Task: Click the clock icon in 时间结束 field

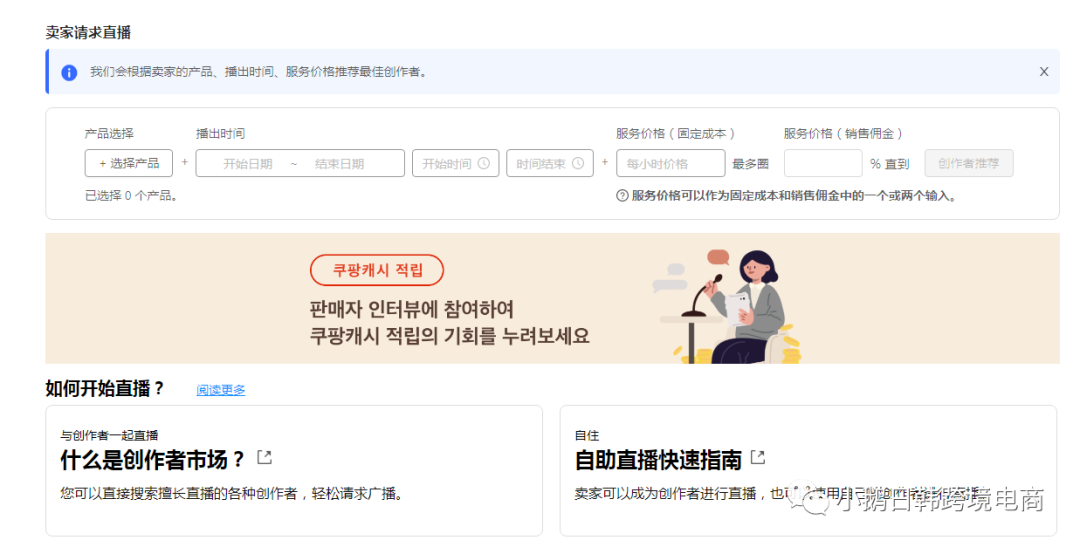Action: (578, 163)
